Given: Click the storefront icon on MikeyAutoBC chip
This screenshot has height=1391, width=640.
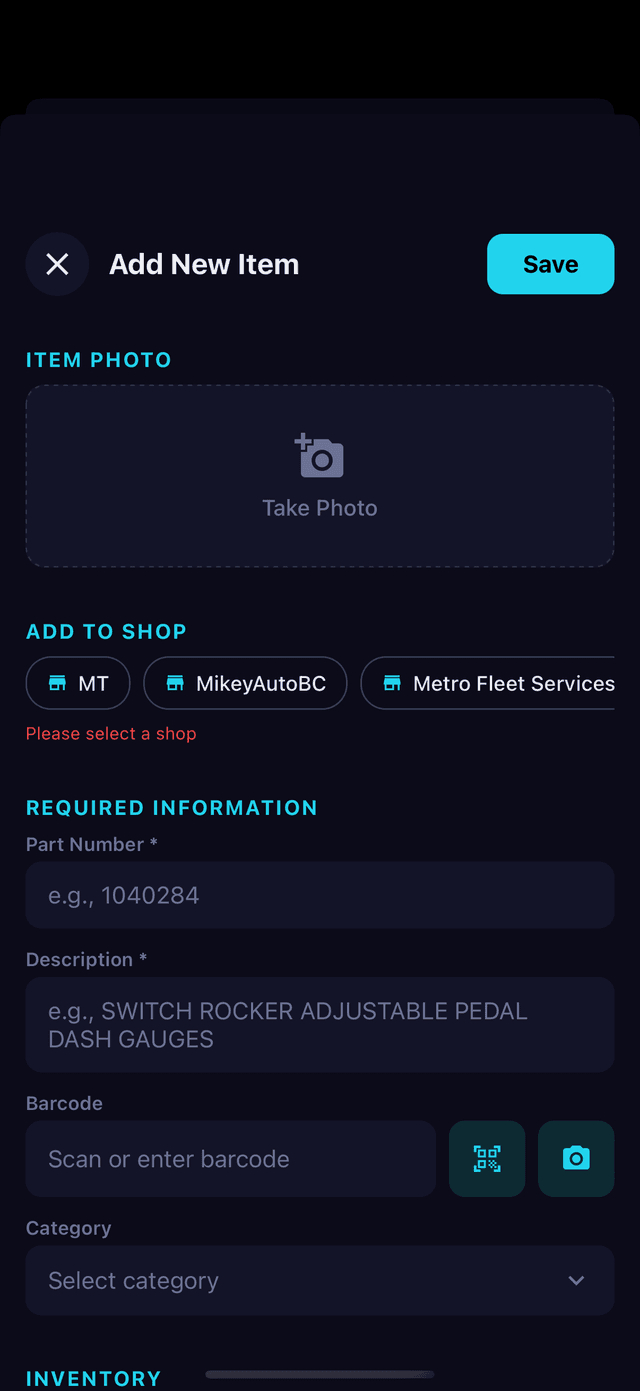Looking at the screenshot, I should (175, 683).
